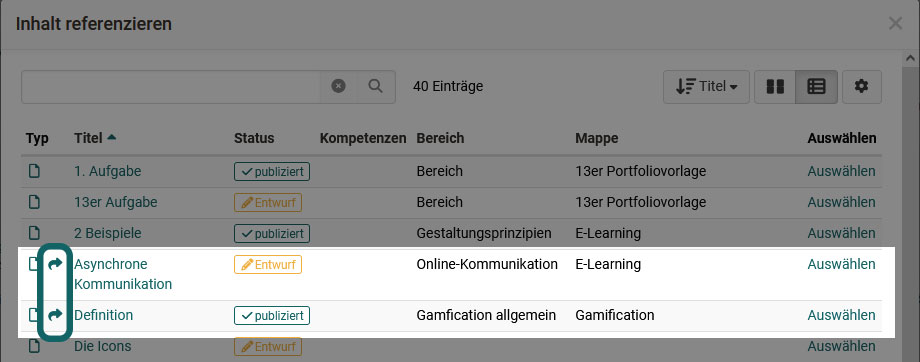This screenshot has width=920, height=362.
Task: Click the magnifier search icon
Action: tap(376, 86)
